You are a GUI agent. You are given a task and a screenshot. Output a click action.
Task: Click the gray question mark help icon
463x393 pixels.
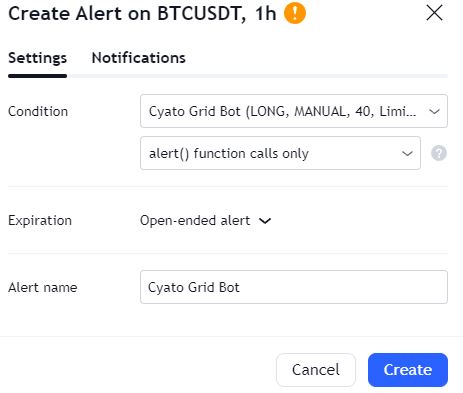click(439, 153)
